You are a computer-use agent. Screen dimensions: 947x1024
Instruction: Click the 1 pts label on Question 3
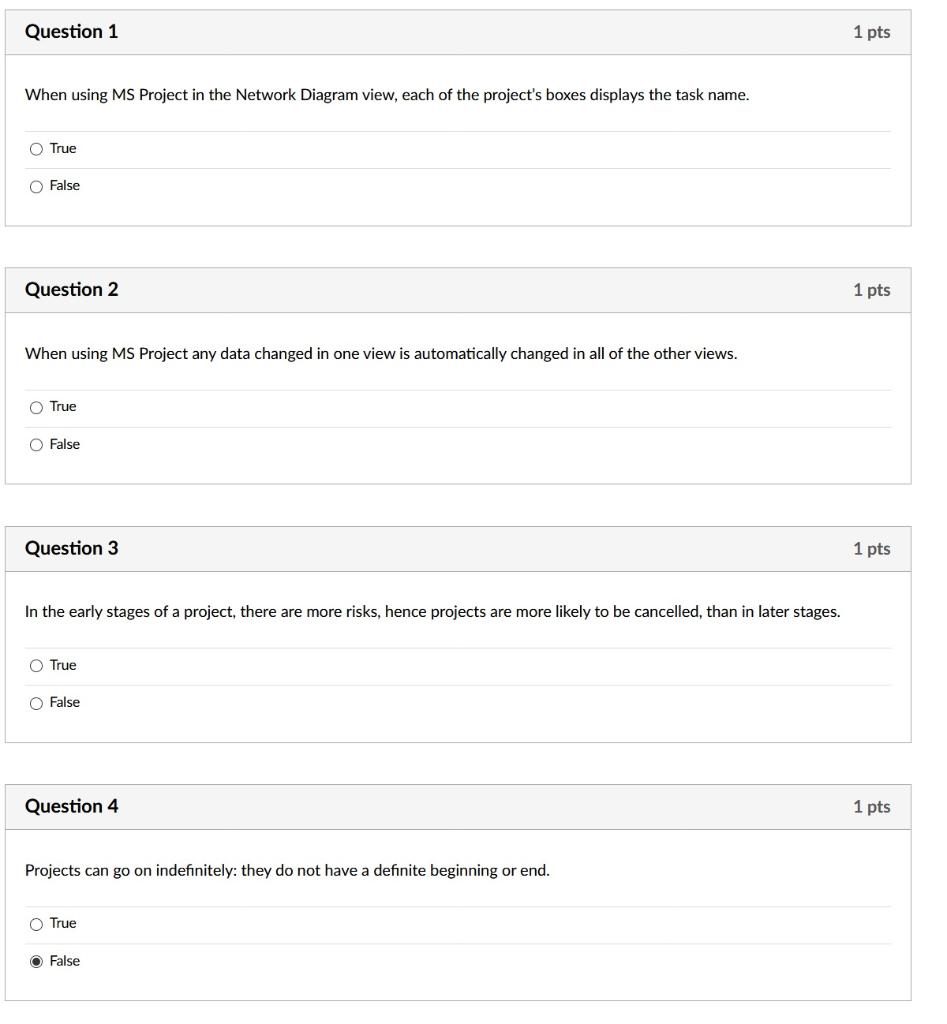tap(872, 548)
